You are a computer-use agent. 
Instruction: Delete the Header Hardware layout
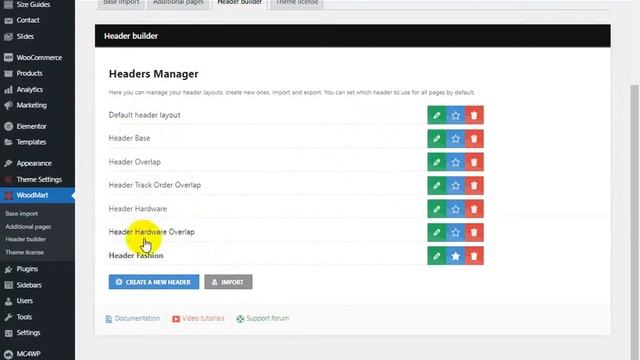coord(474,209)
